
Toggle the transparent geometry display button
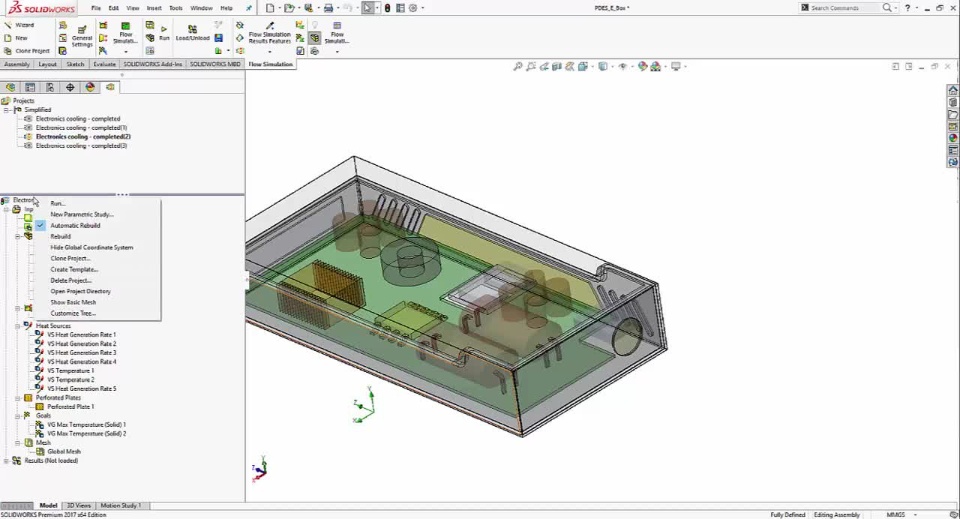(x=315, y=38)
